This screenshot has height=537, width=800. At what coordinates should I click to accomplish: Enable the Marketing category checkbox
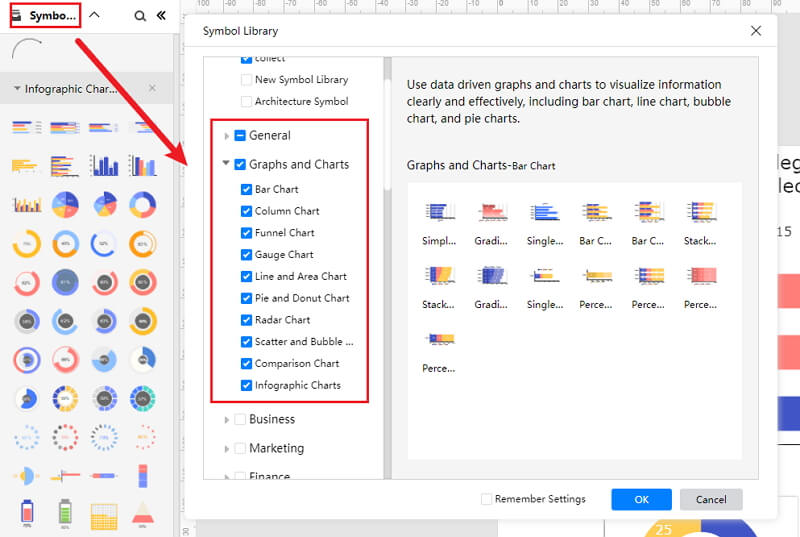(x=240, y=448)
